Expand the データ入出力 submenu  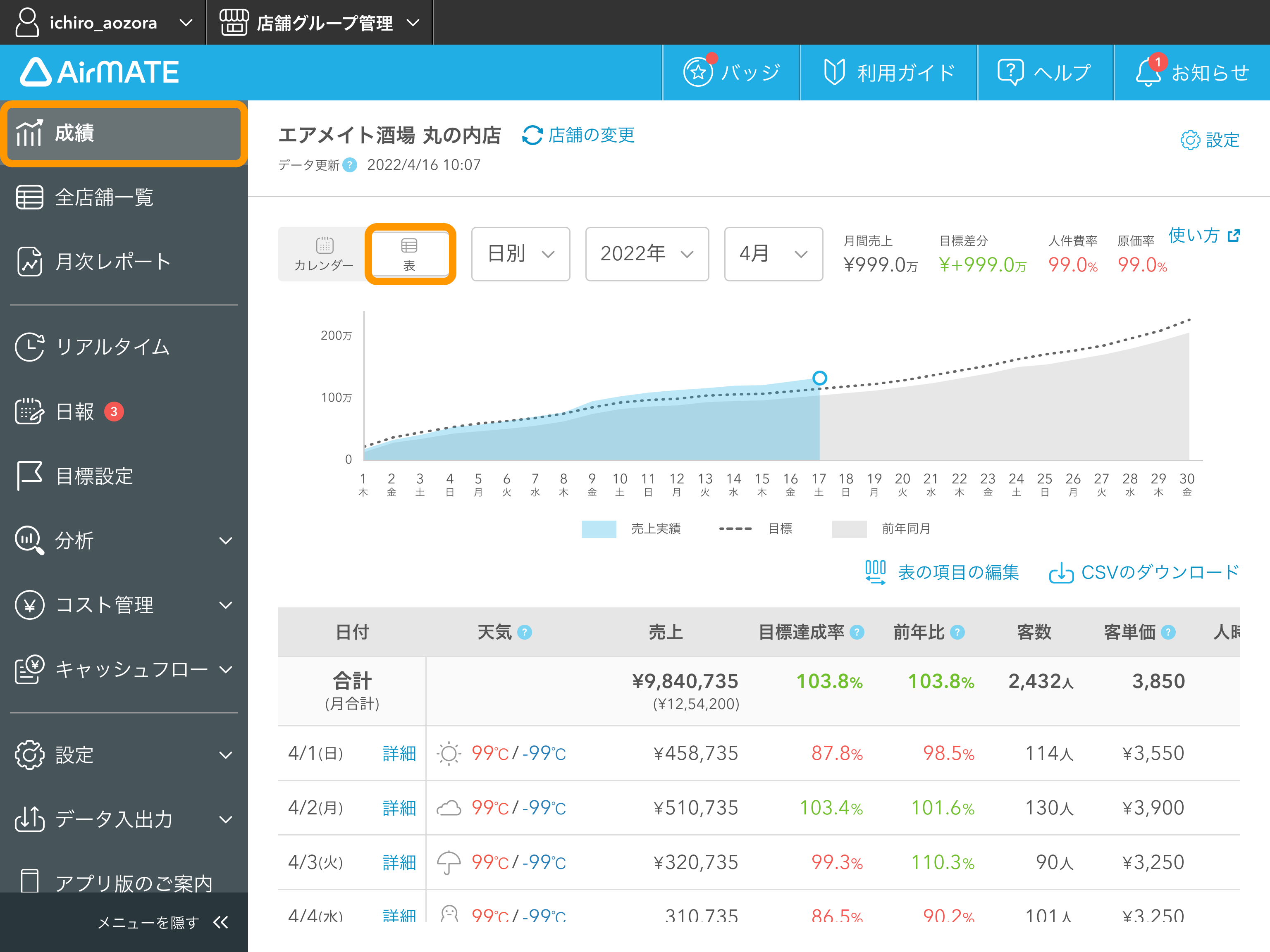[124, 819]
